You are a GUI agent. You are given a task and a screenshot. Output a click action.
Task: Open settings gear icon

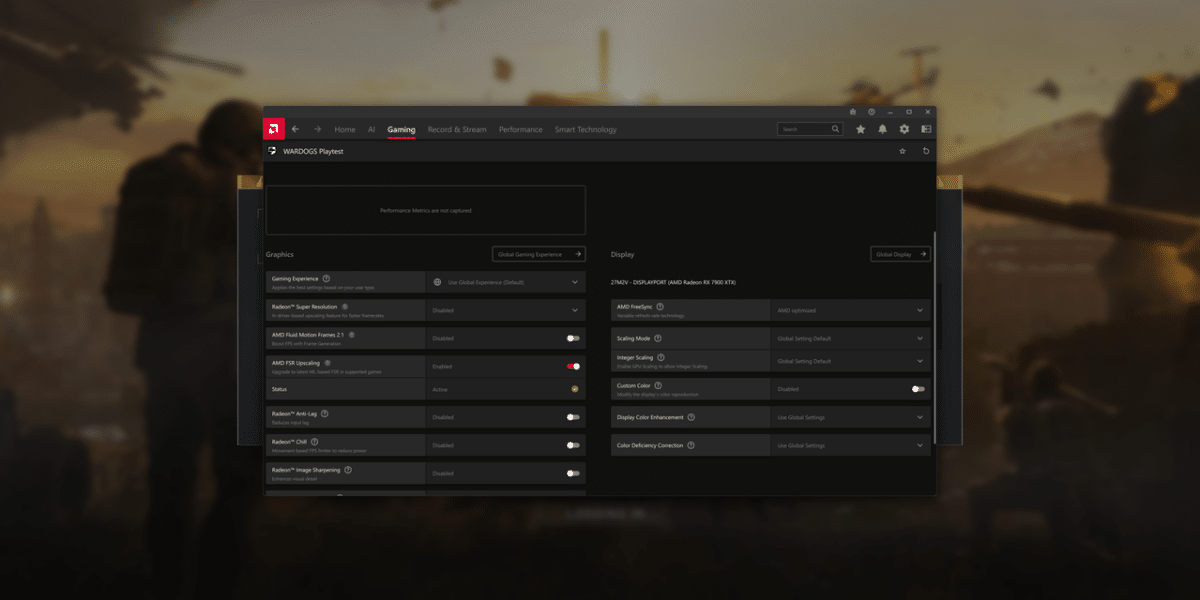click(x=905, y=129)
